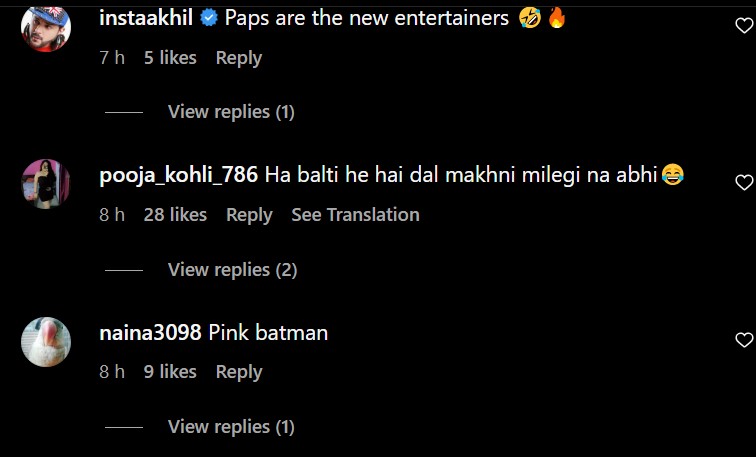The image size is (756, 457).
Task: Reply to pooja_kohli_786's comment
Action: tap(249, 215)
